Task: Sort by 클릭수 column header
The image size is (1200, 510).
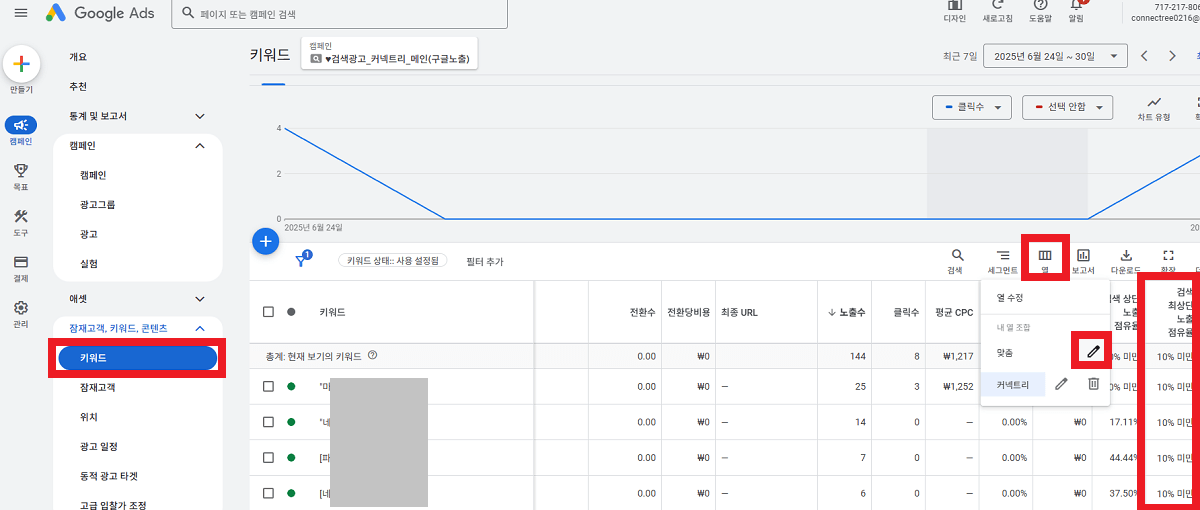Action: (x=906, y=312)
